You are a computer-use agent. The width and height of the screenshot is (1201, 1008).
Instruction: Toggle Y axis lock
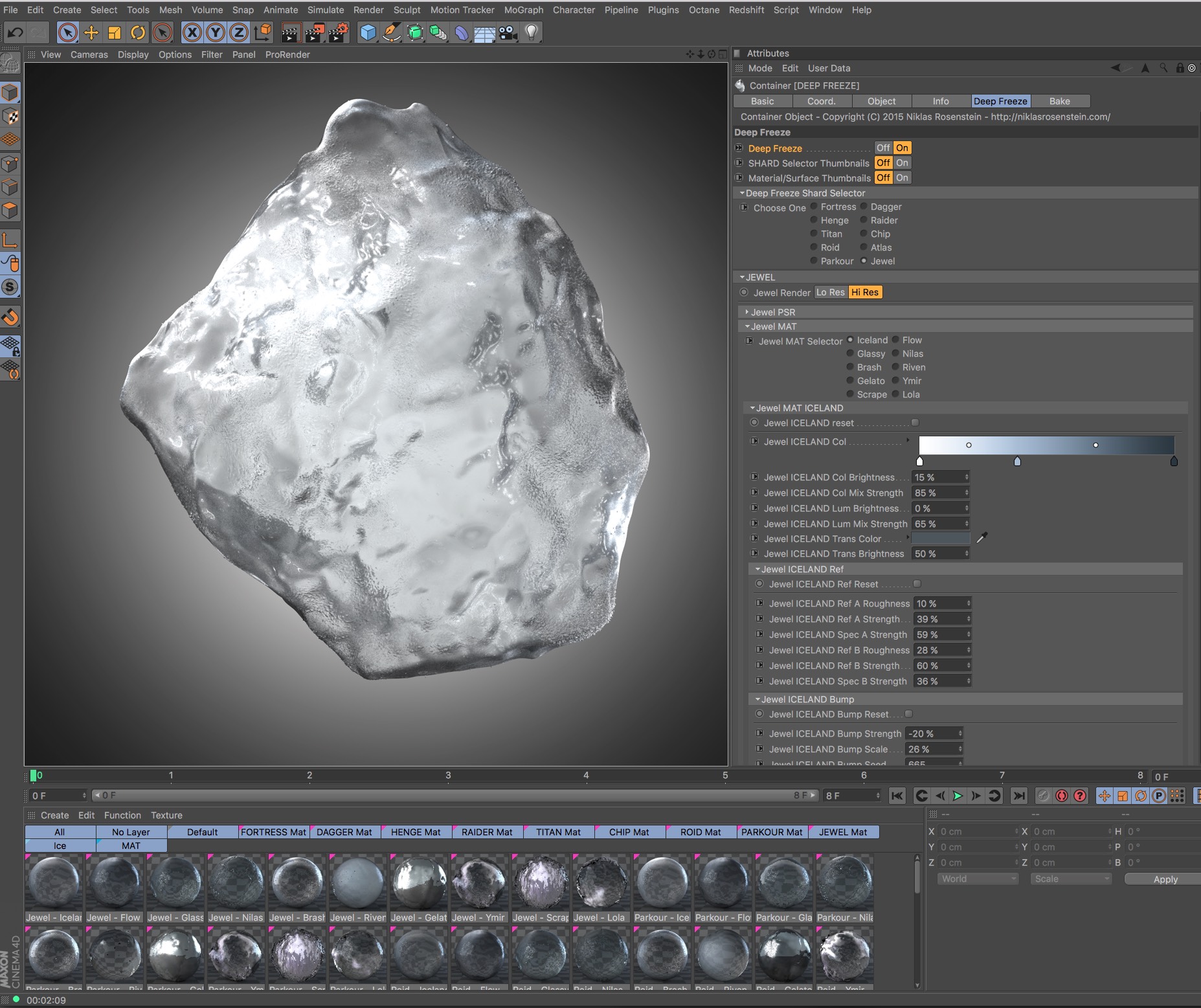point(216,32)
